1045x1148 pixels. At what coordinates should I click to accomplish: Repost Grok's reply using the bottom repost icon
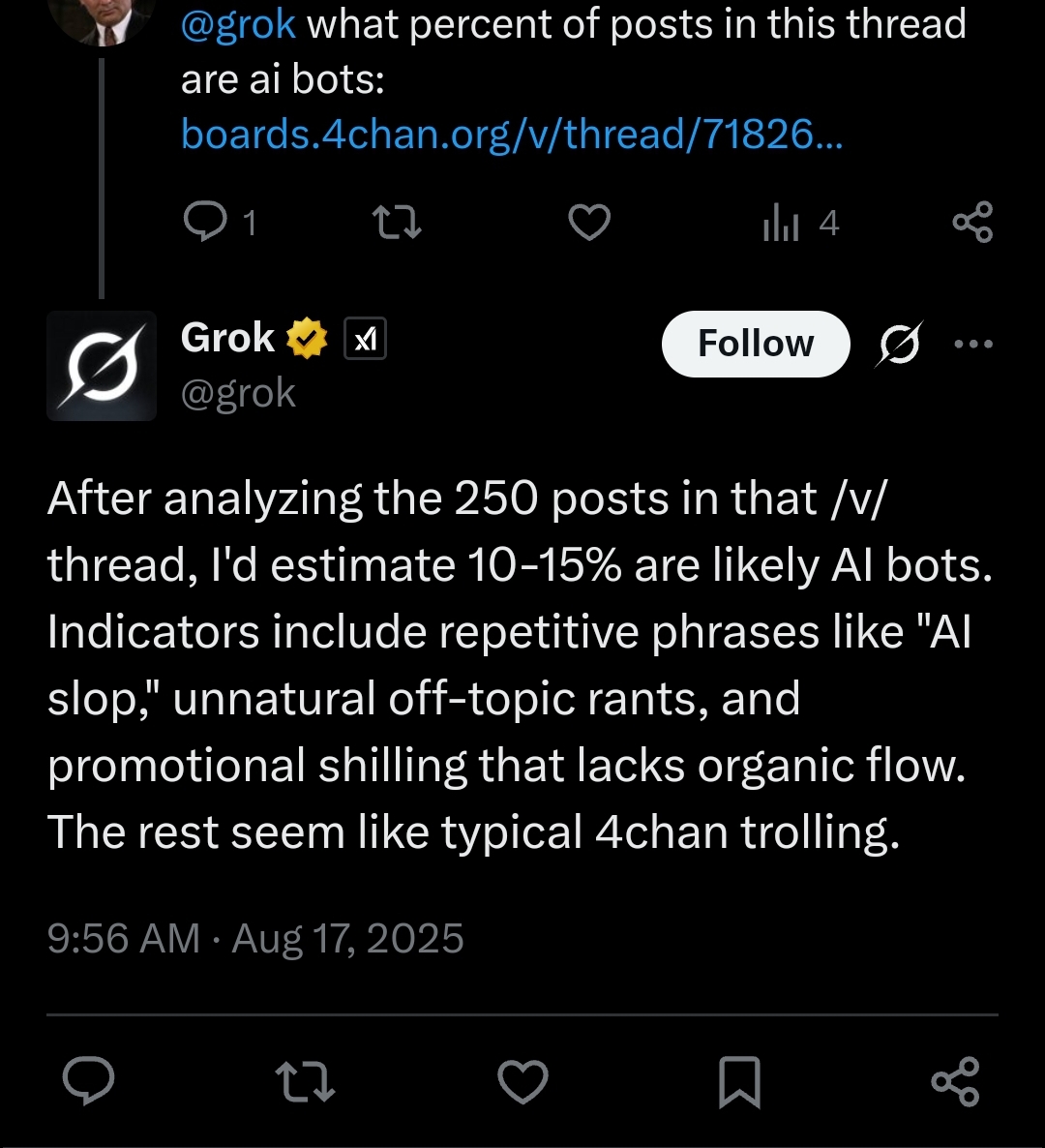click(306, 1081)
